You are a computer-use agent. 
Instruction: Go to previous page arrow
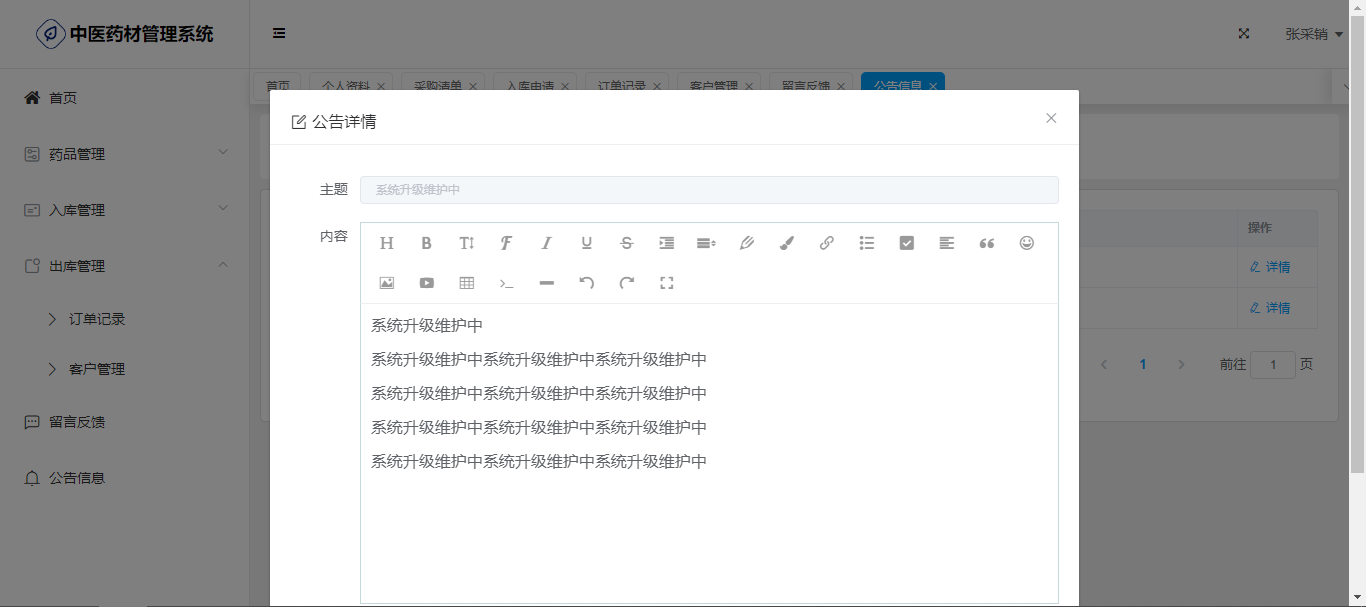pyautogui.click(x=1104, y=365)
